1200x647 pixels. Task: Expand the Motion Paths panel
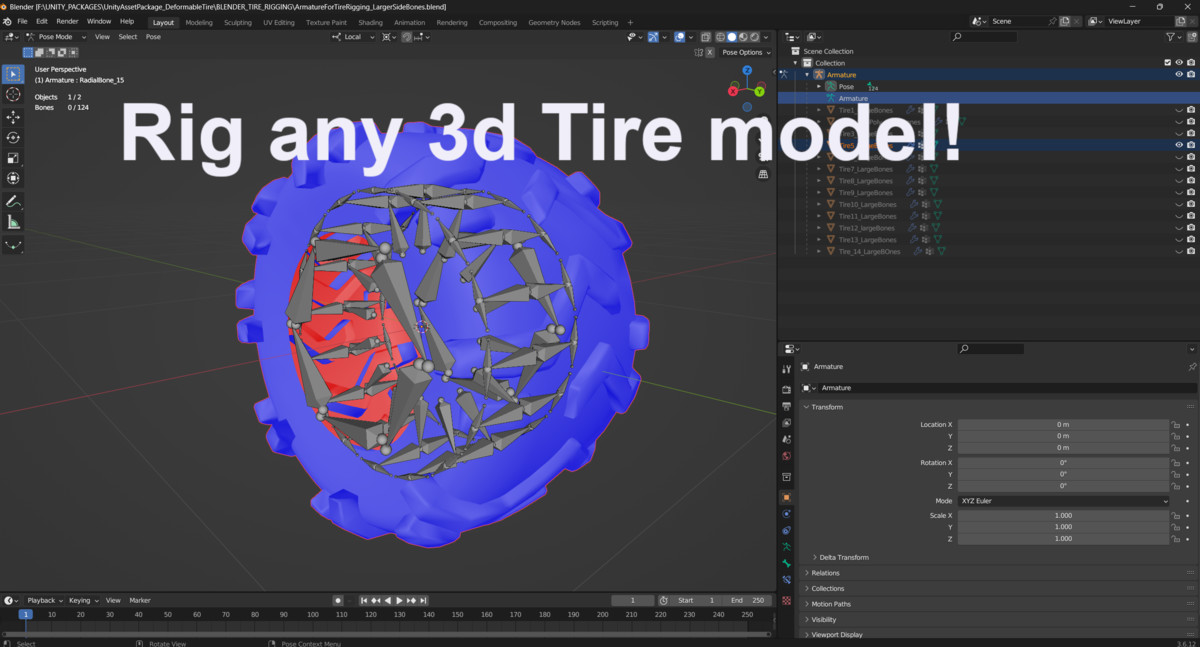831,604
